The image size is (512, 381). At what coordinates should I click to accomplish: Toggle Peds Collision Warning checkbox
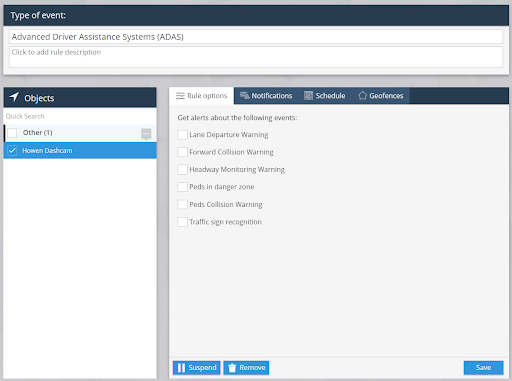coord(182,204)
